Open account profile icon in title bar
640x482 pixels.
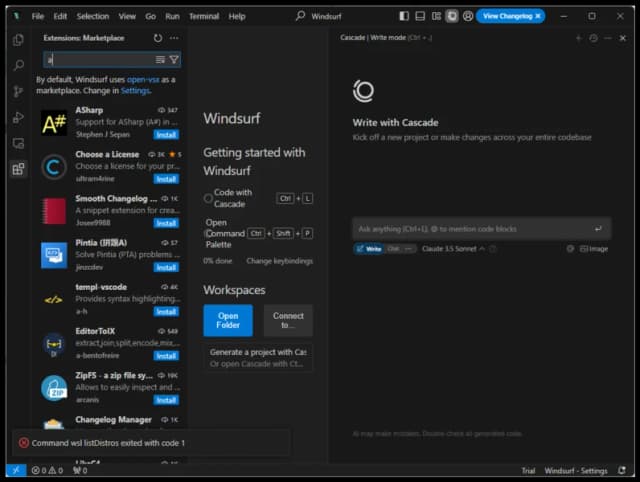(x=468, y=16)
